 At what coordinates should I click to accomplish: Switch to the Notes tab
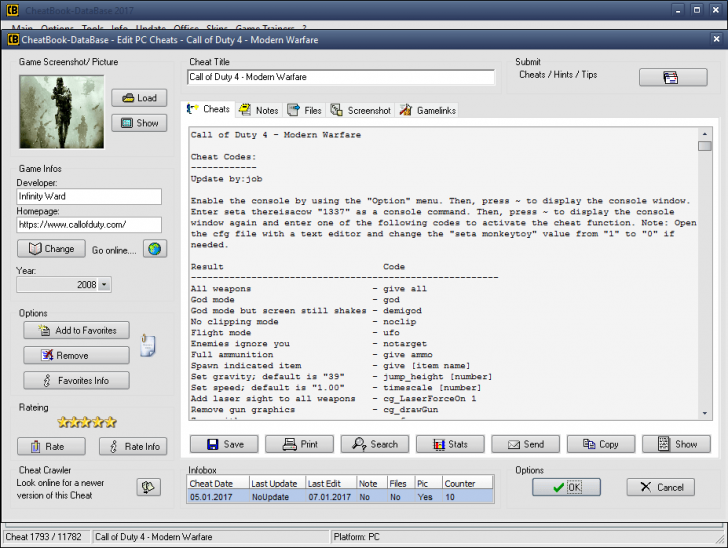pos(259,111)
